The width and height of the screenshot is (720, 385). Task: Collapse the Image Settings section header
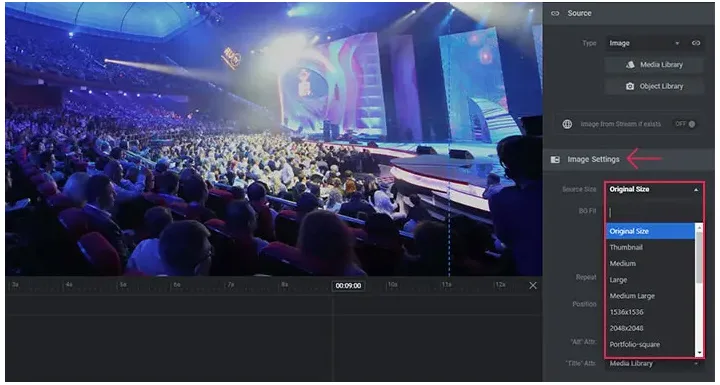click(629, 159)
